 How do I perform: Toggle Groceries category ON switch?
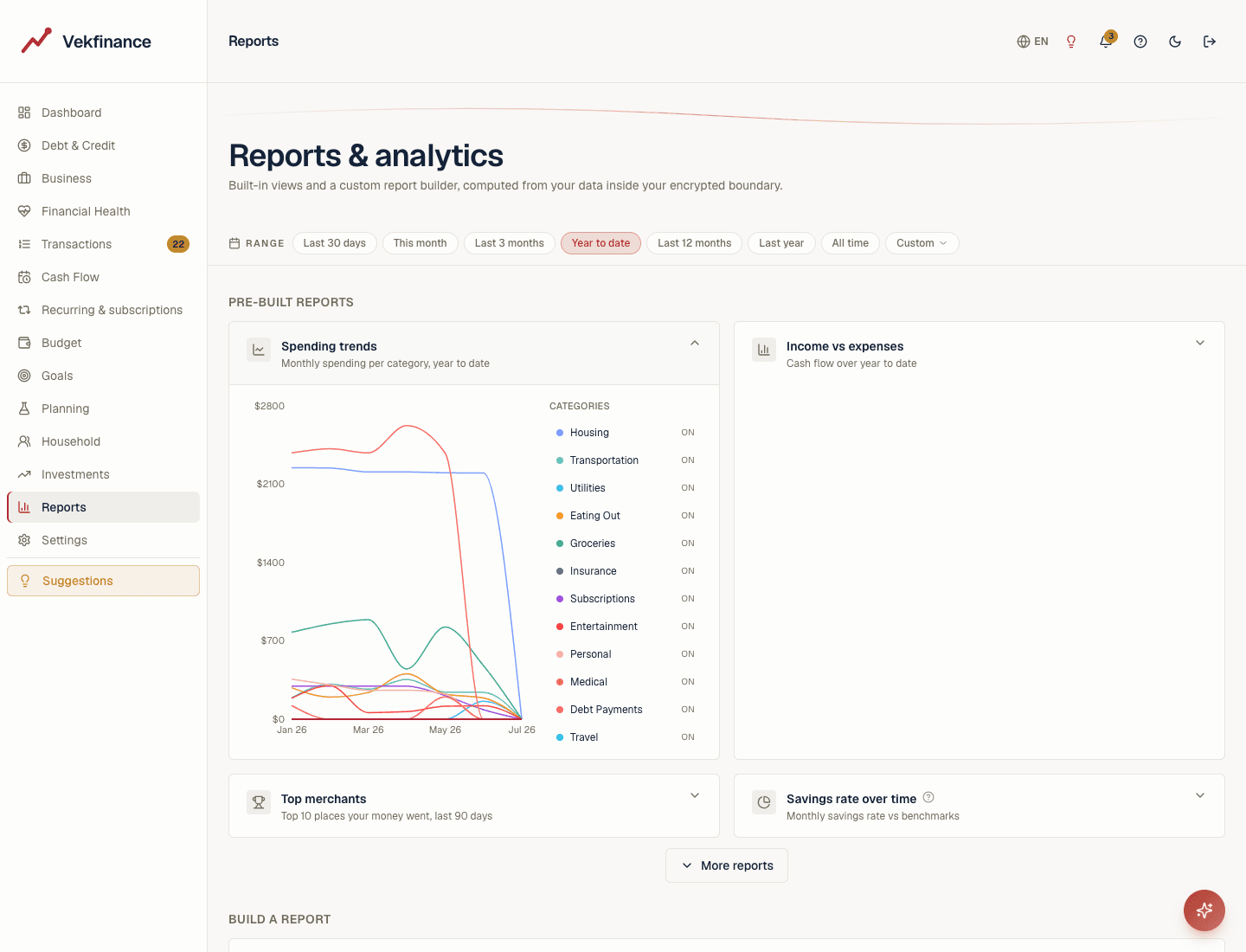688,544
